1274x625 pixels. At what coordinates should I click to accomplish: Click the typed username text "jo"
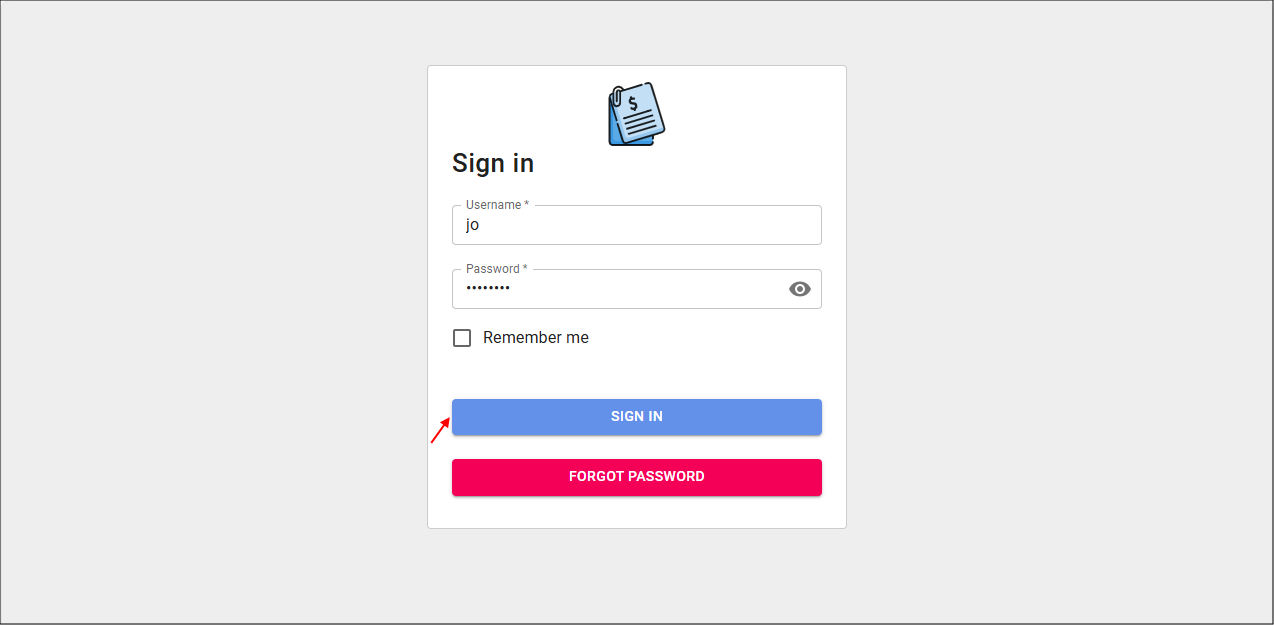473,226
